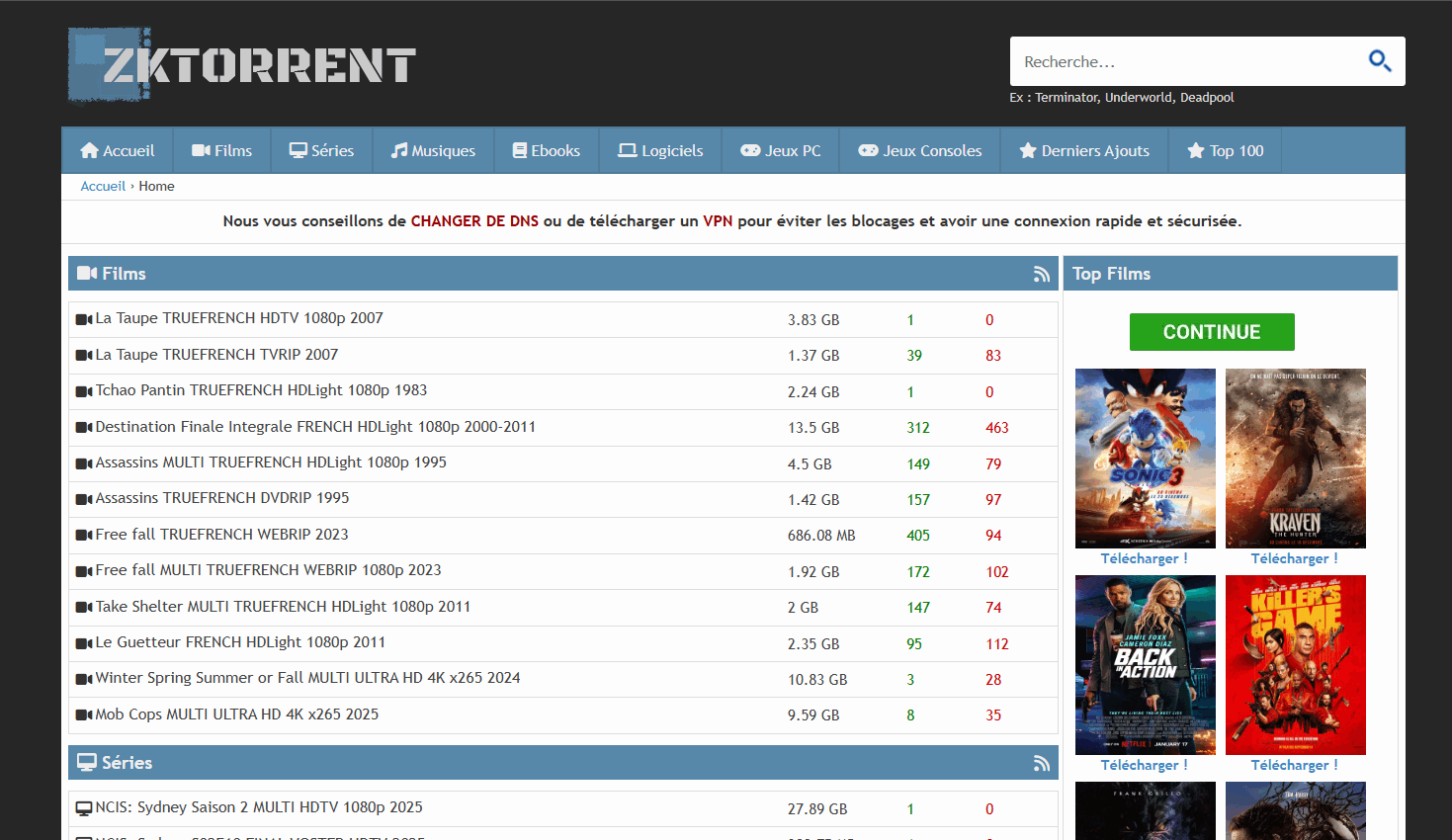The width and height of the screenshot is (1452, 840).
Task: Click the Sonic 3 poster thumbnail
Action: 1146,459
